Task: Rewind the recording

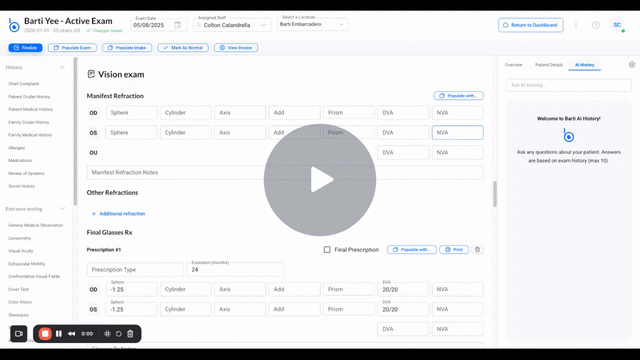Action: [x=71, y=333]
